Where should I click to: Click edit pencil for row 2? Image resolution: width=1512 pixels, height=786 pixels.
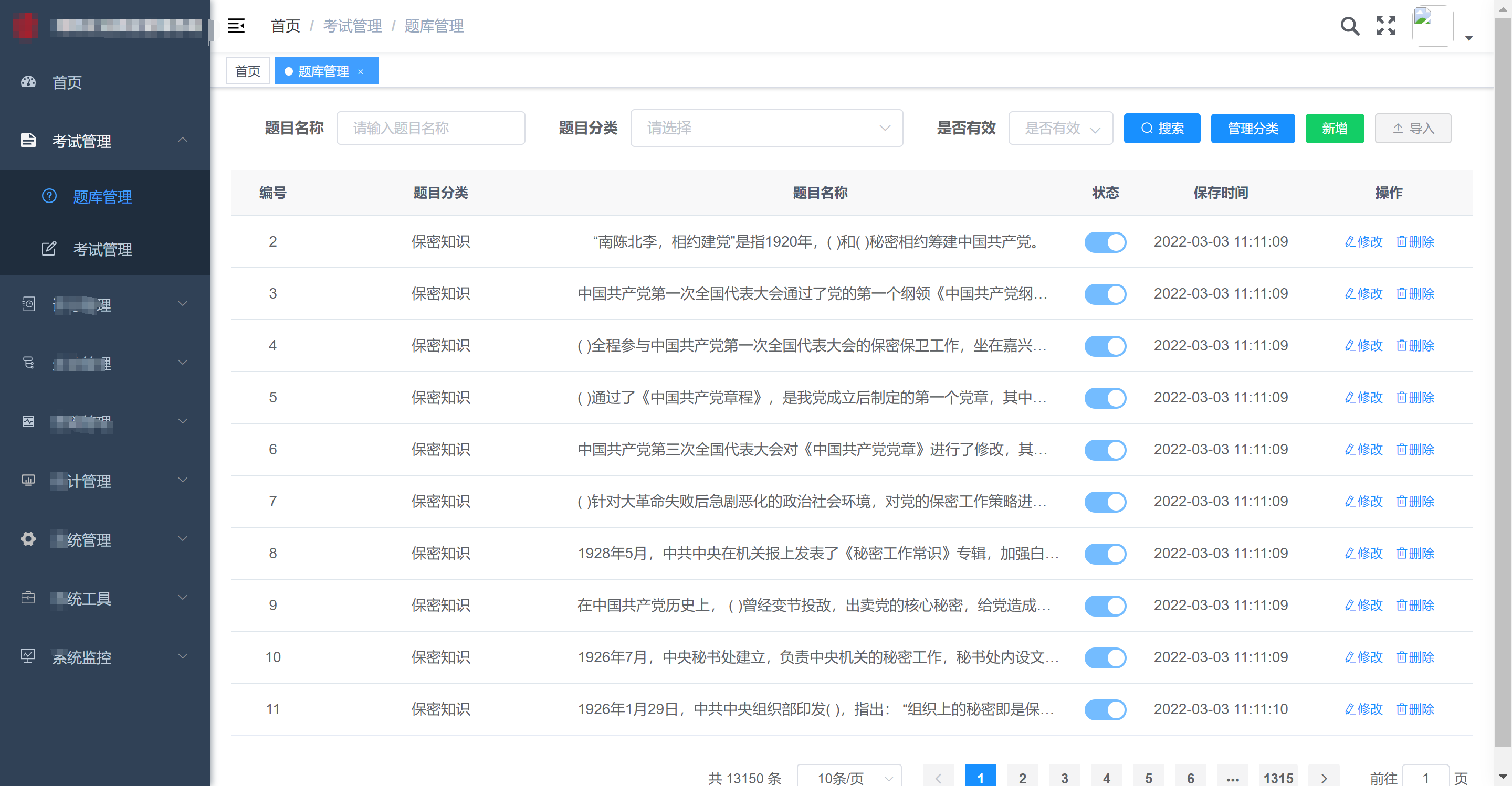pos(1350,242)
